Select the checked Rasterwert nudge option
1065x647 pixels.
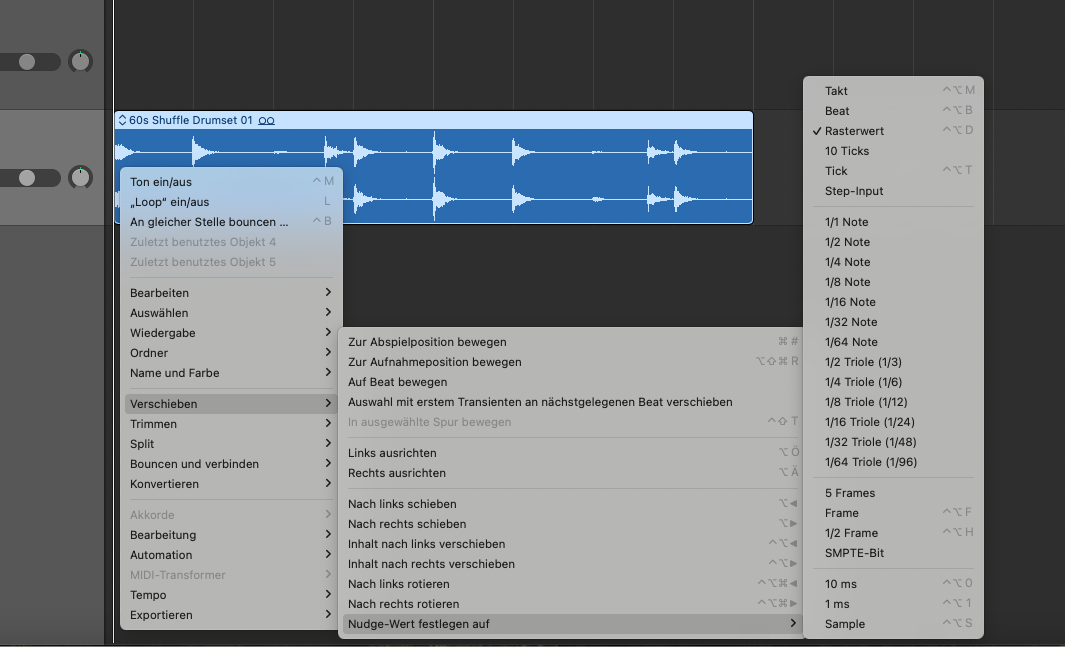point(854,131)
